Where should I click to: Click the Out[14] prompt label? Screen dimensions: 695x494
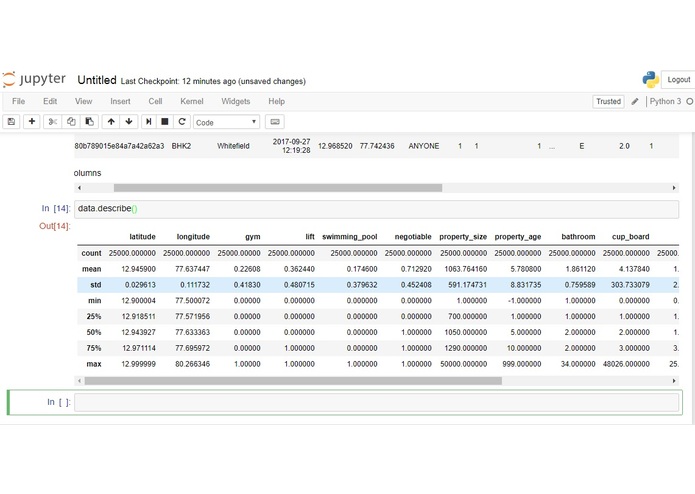coord(55,226)
